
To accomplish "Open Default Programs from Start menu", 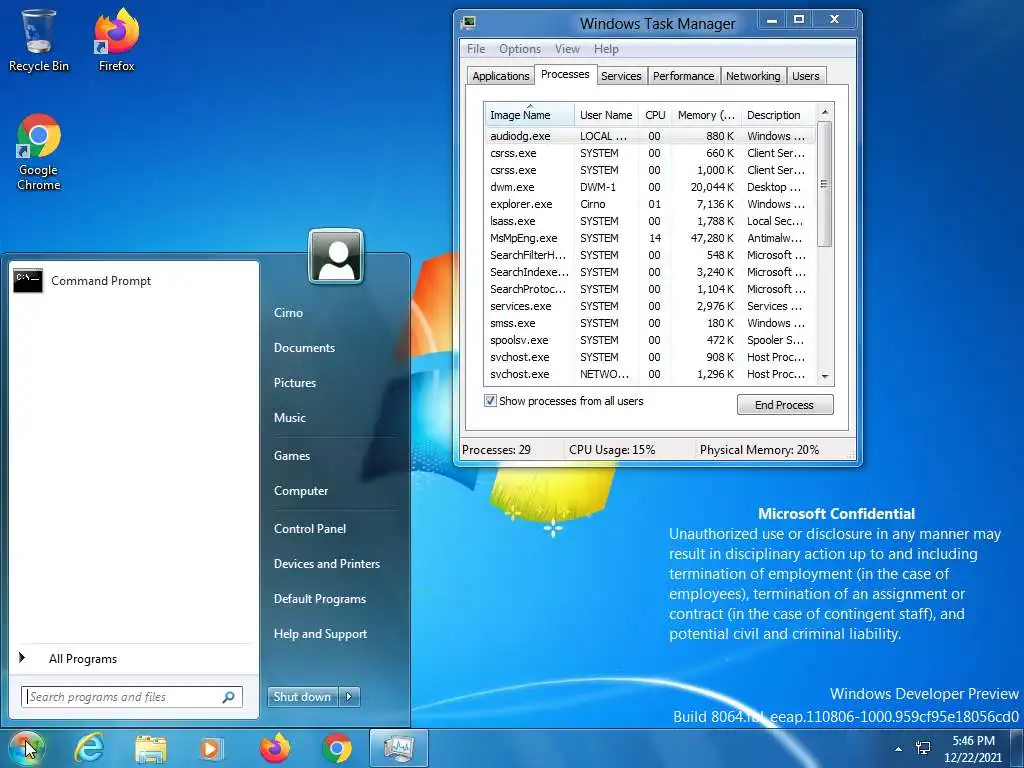I will coord(320,599).
